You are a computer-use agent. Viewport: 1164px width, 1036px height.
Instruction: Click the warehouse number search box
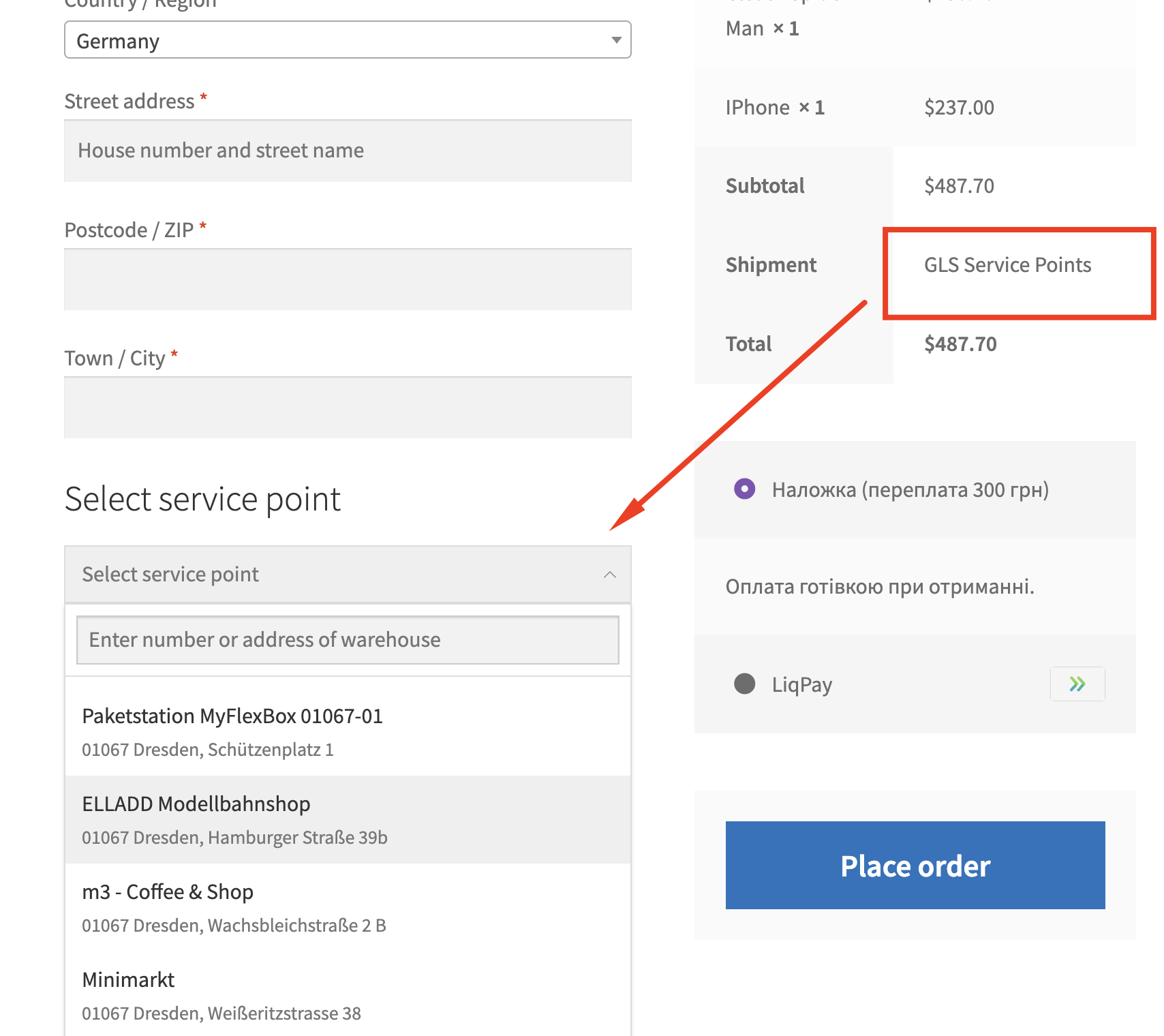pyautogui.click(x=348, y=640)
